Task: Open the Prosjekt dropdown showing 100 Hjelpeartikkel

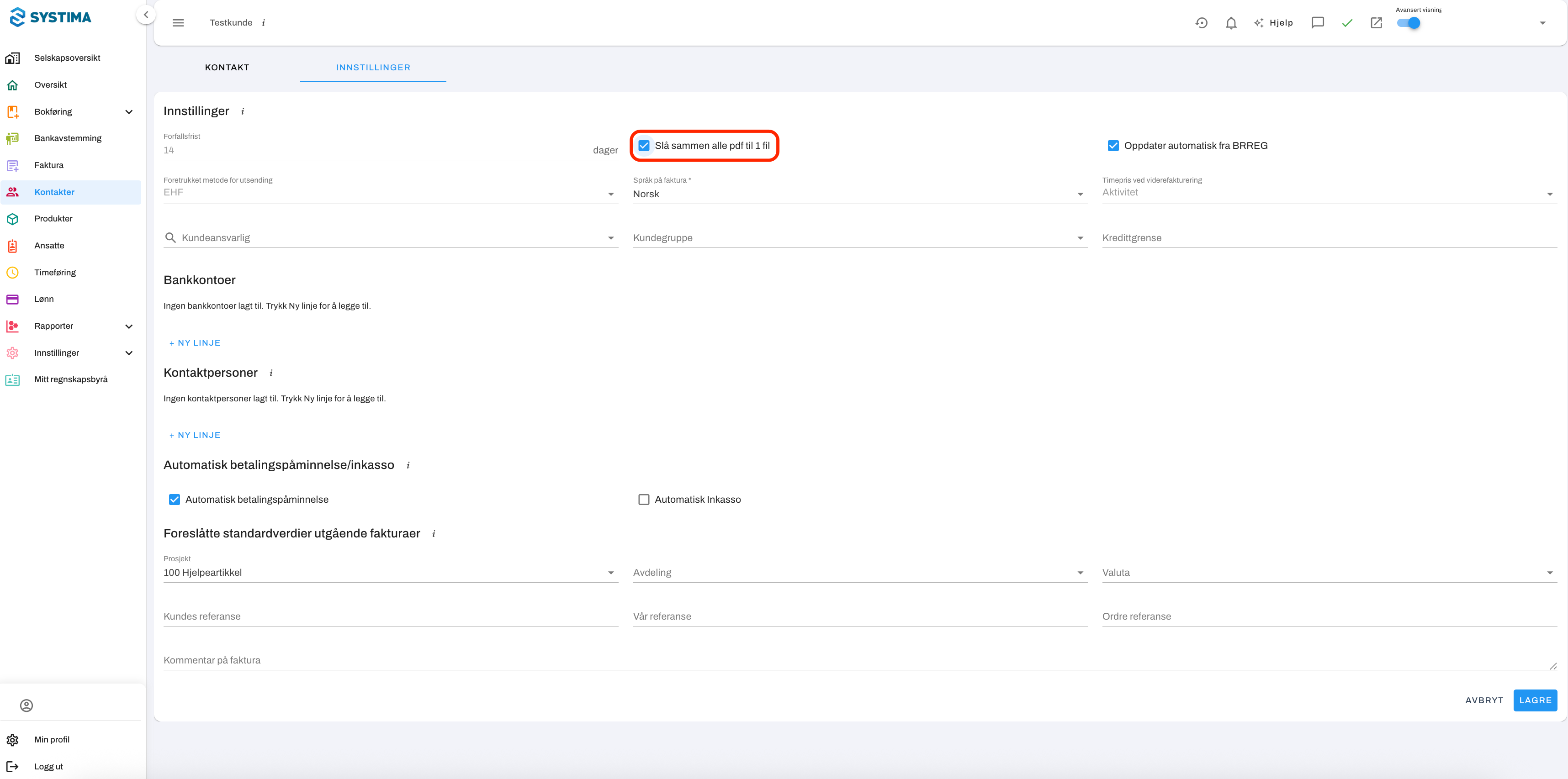Action: (390, 573)
